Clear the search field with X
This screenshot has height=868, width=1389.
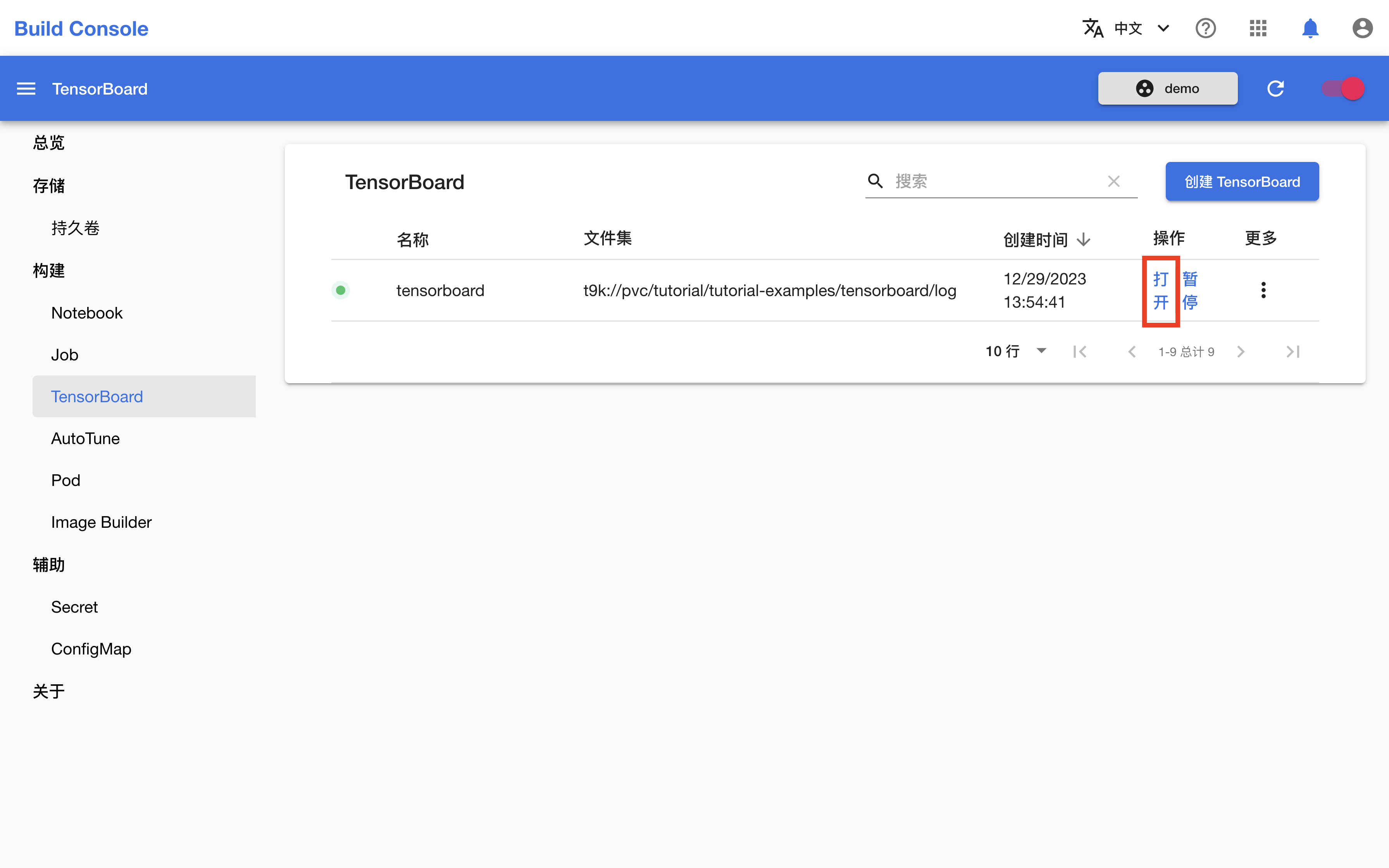[1113, 181]
